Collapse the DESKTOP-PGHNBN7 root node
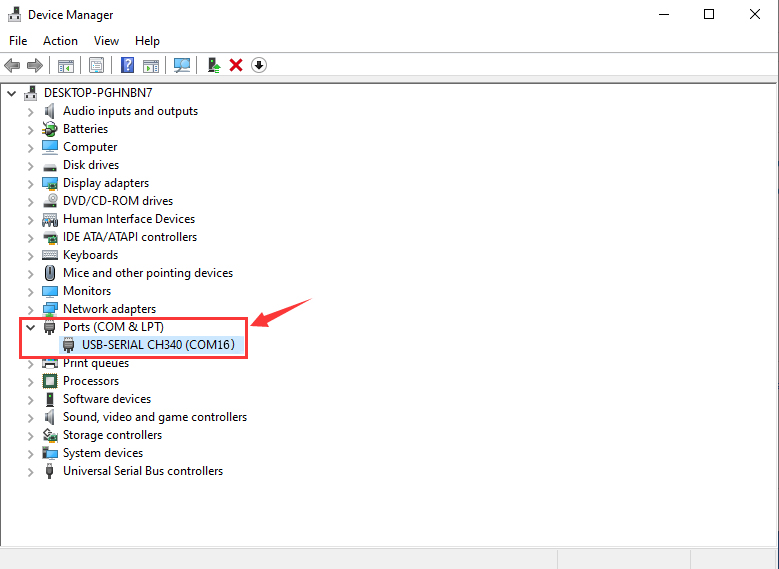 (11, 93)
